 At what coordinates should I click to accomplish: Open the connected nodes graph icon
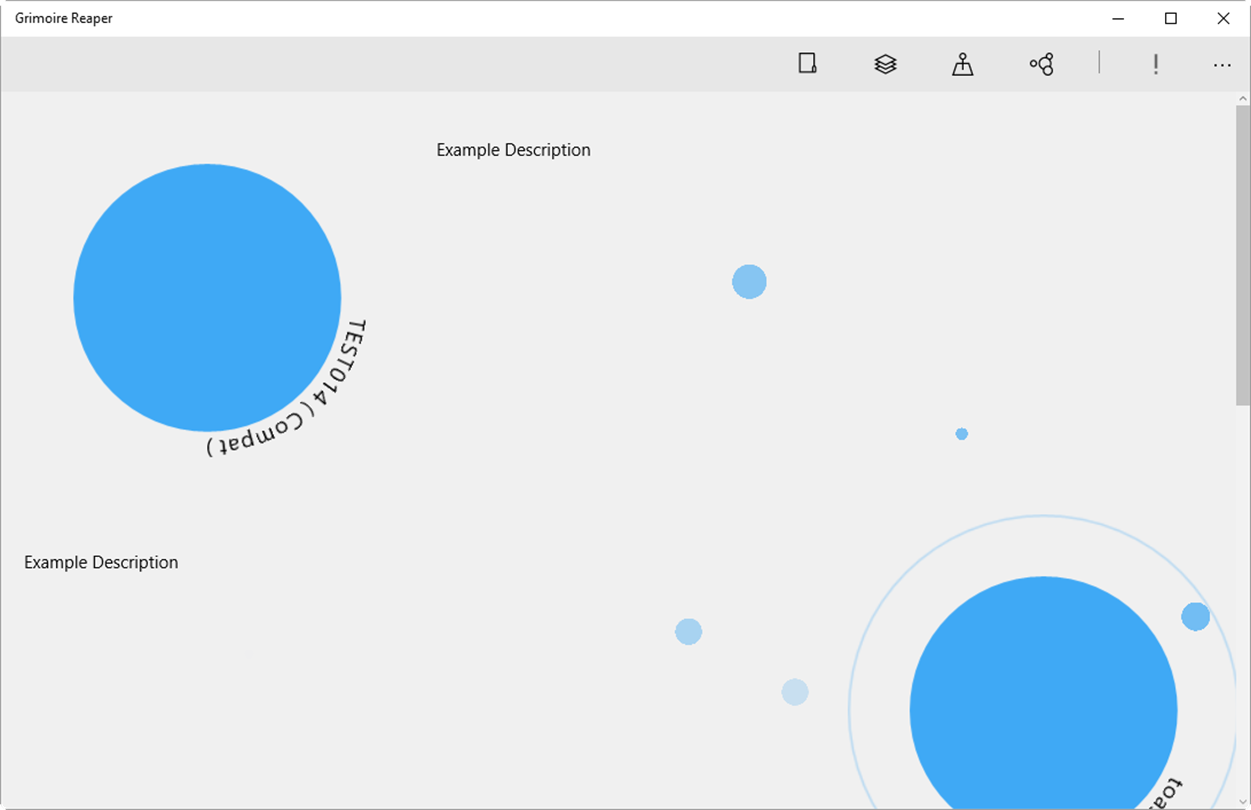(1041, 64)
